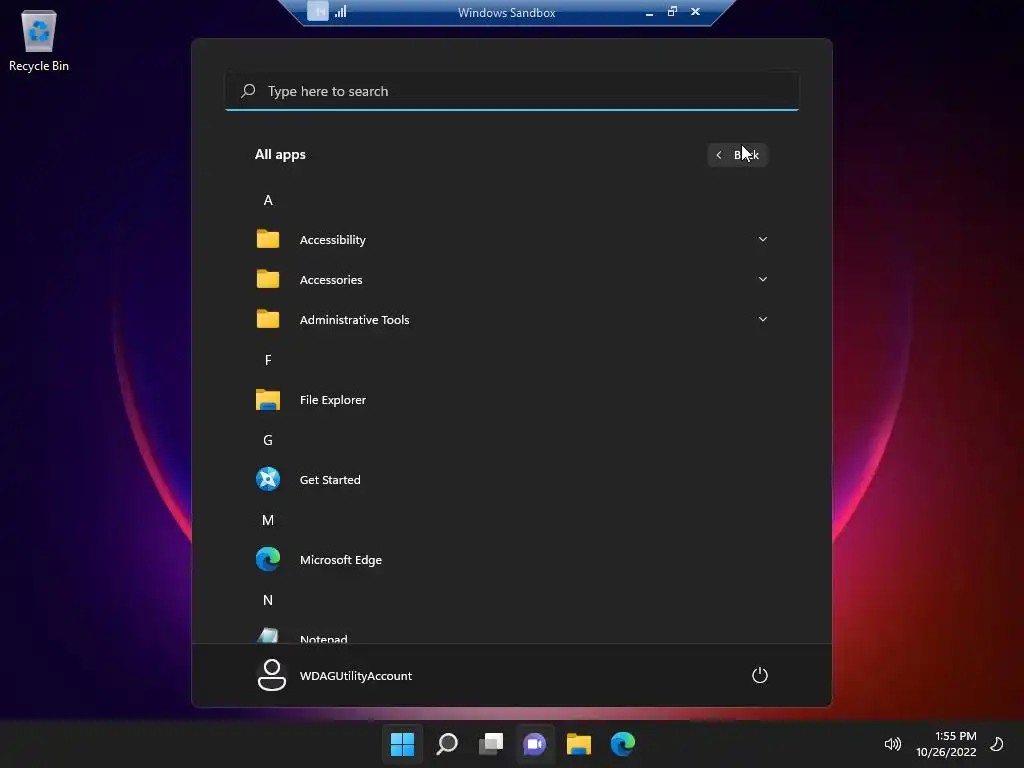Open taskbar Search magnifier
The height and width of the screenshot is (768, 1024).
click(x=447, y=744)
